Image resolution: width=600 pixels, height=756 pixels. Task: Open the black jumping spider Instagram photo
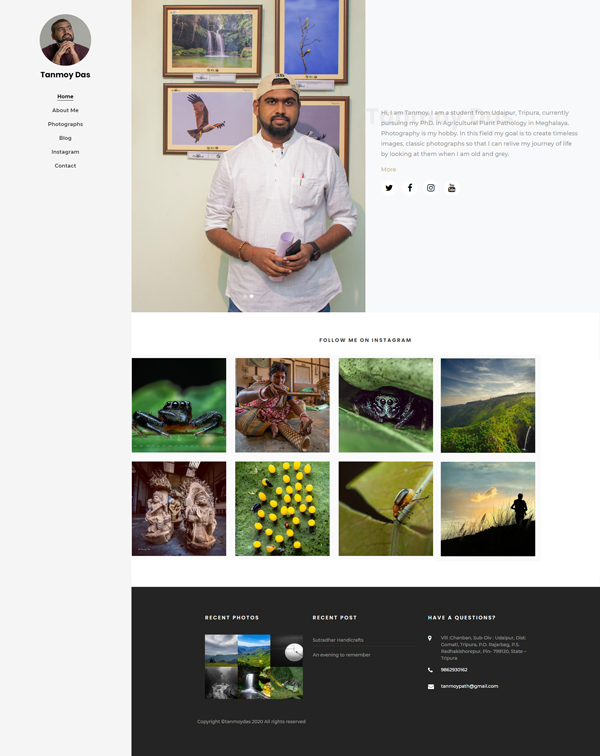179,405
